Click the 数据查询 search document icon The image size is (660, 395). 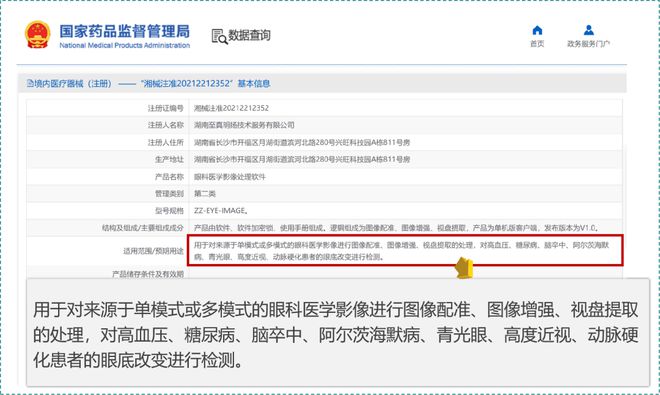coord(219,36)
